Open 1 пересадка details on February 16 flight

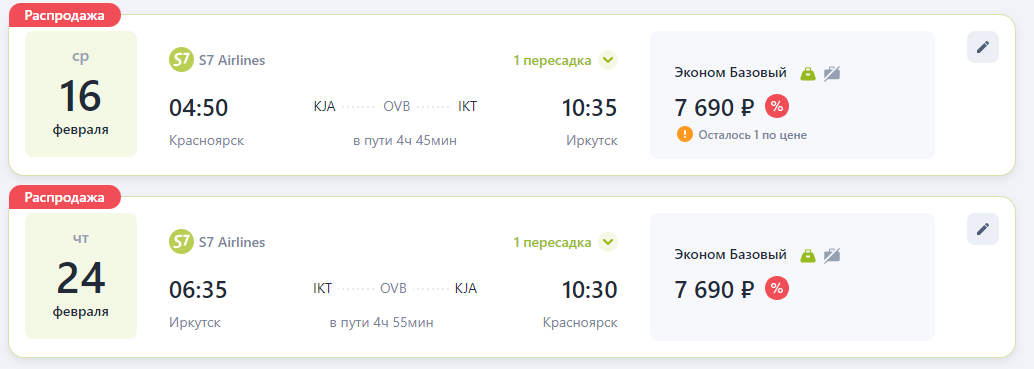click(553, 61)
